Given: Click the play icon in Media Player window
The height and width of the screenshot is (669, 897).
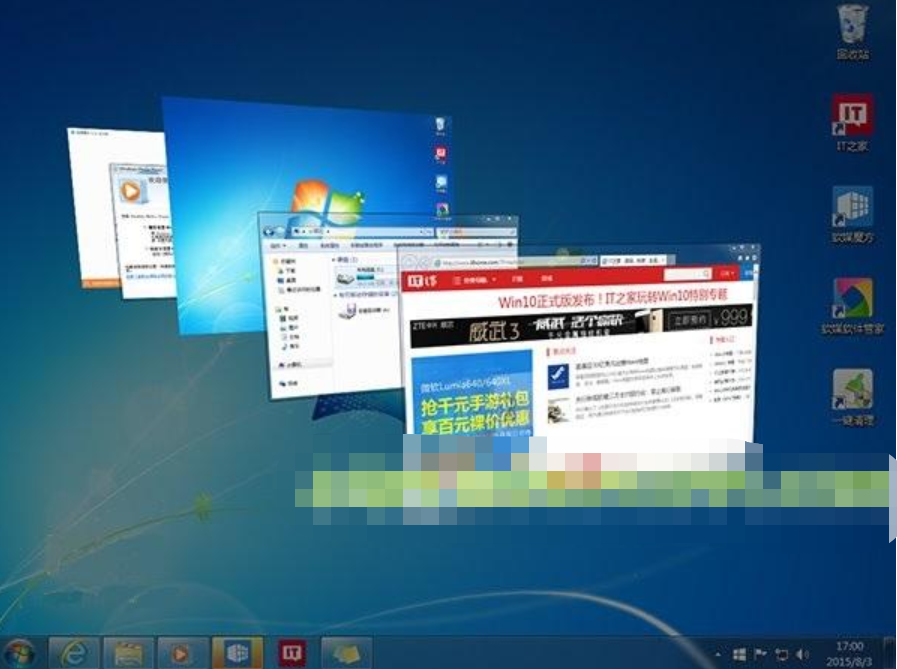Looking at the screenshot, I should click(130, 191).
